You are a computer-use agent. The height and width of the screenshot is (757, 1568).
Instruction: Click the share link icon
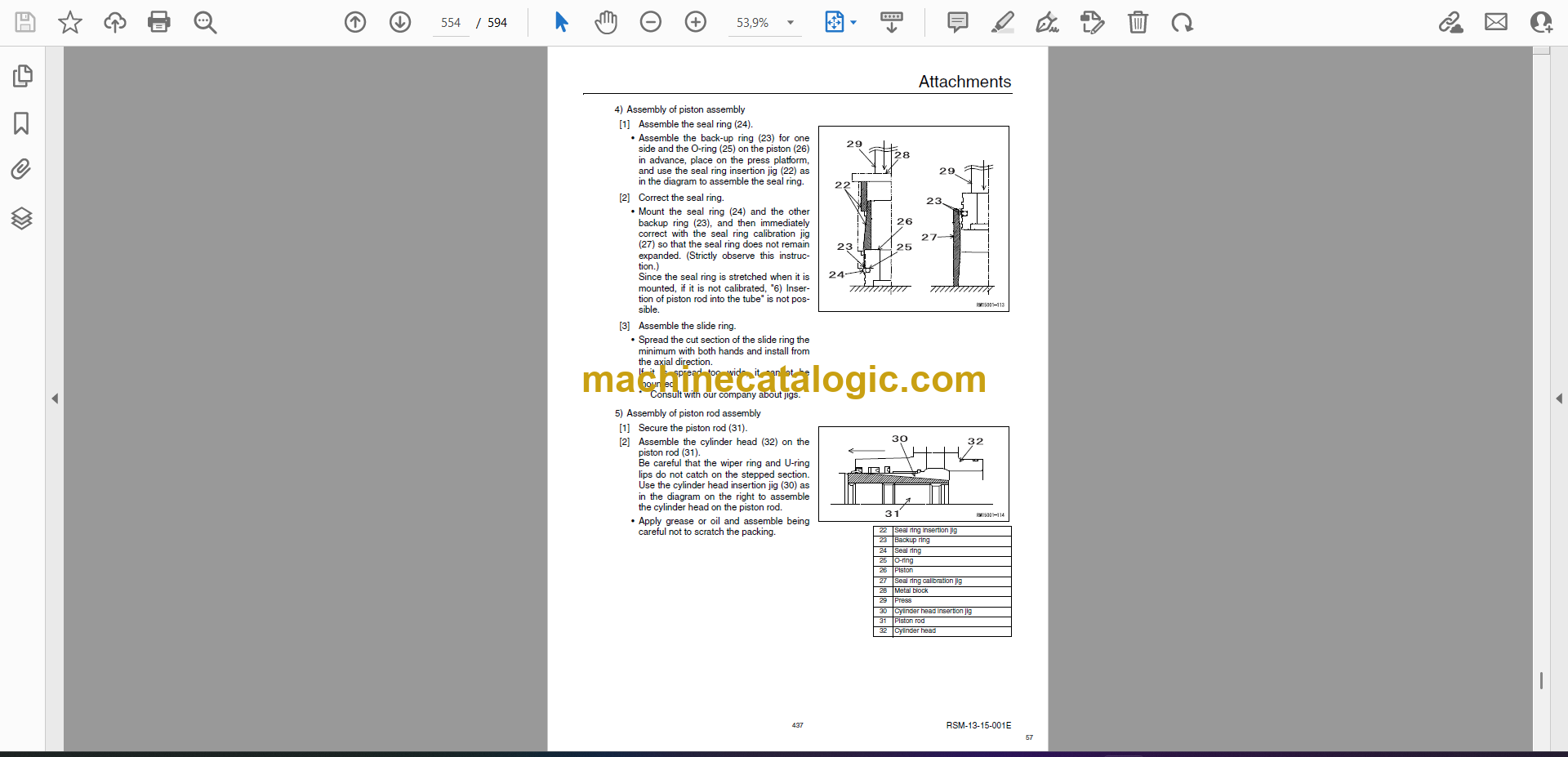(x=1451, y=22)
